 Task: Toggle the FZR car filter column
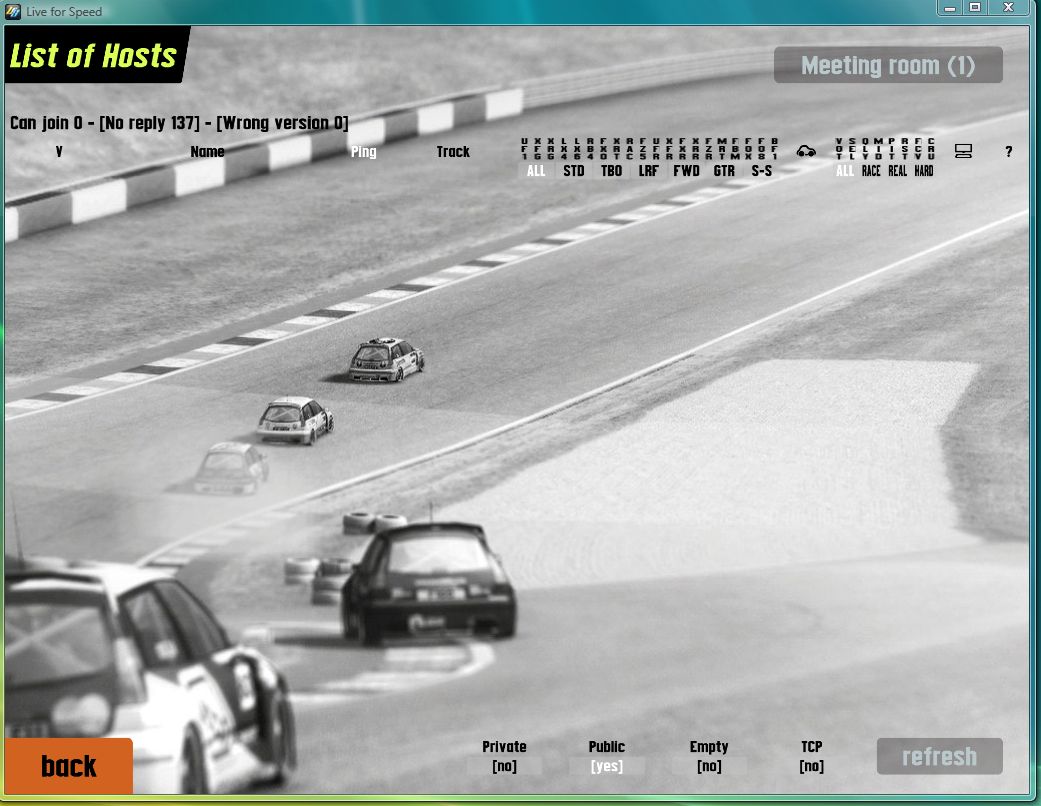708,149
